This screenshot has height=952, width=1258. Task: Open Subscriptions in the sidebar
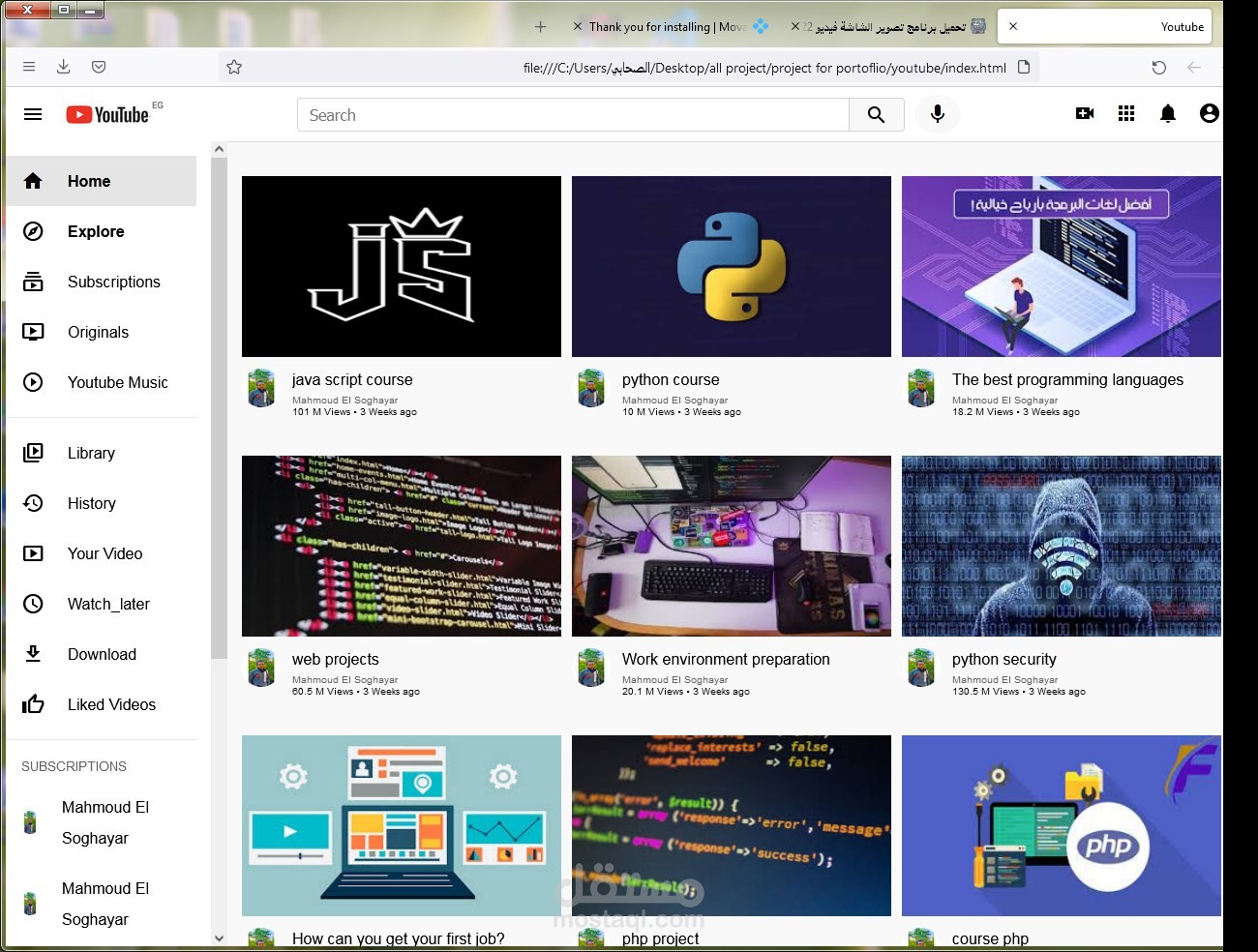[x=101, y=282]
